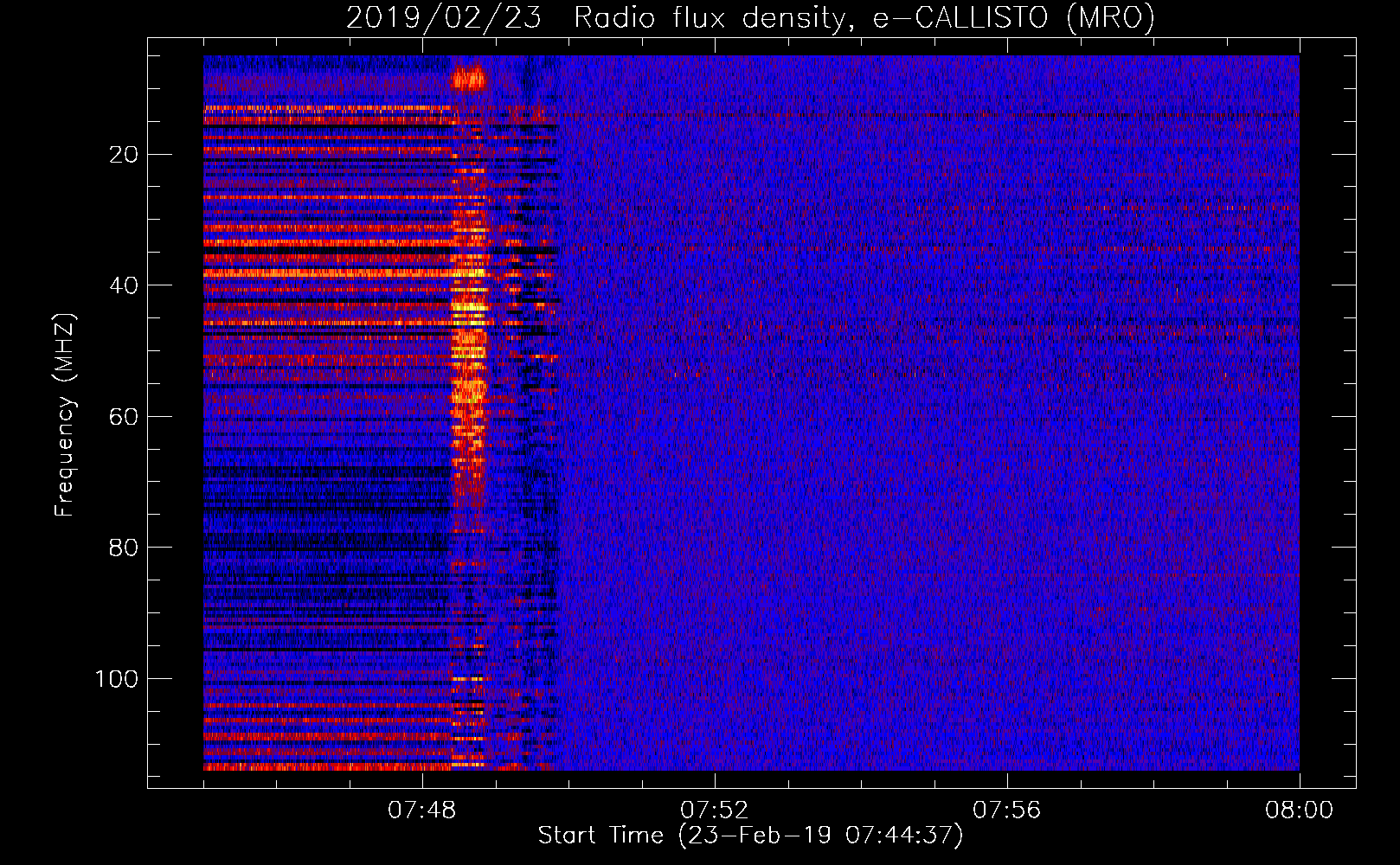The height and width of the screenshot is (865, 1400).
Task: Click the 40 frequency tick label
Action: click(x=125, y=285)
